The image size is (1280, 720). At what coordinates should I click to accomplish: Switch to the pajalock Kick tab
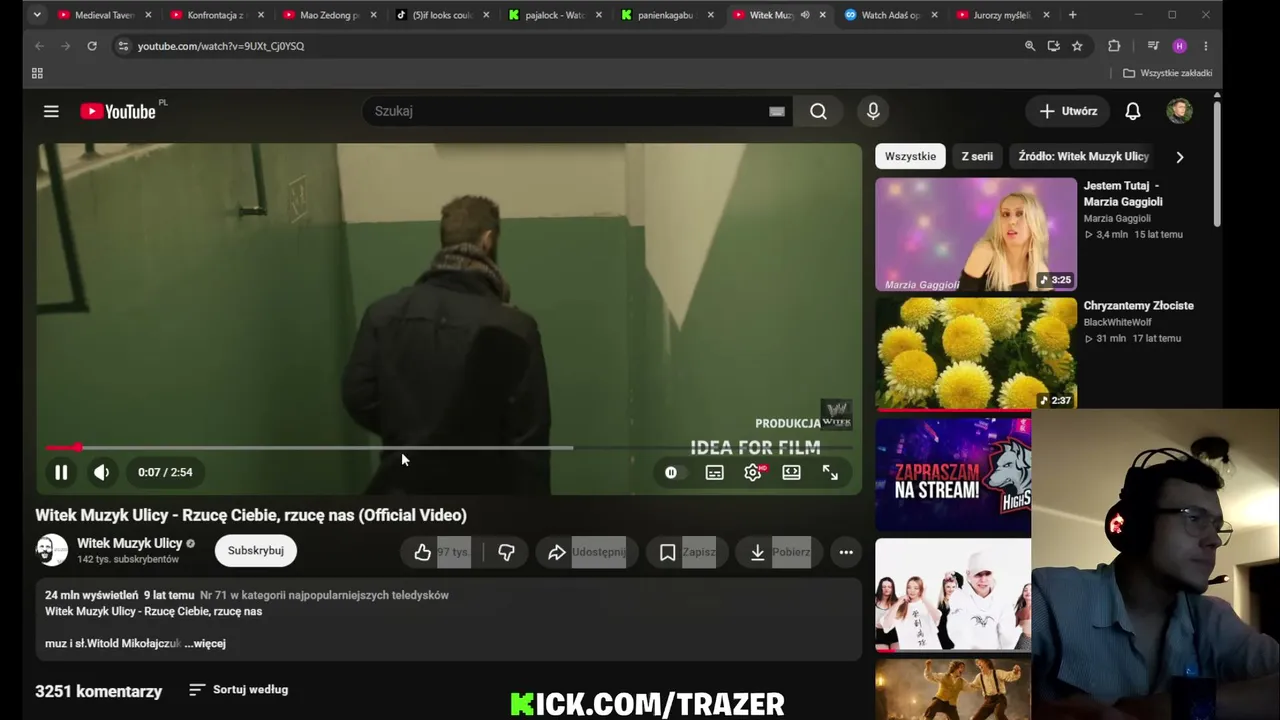(555, 15)
